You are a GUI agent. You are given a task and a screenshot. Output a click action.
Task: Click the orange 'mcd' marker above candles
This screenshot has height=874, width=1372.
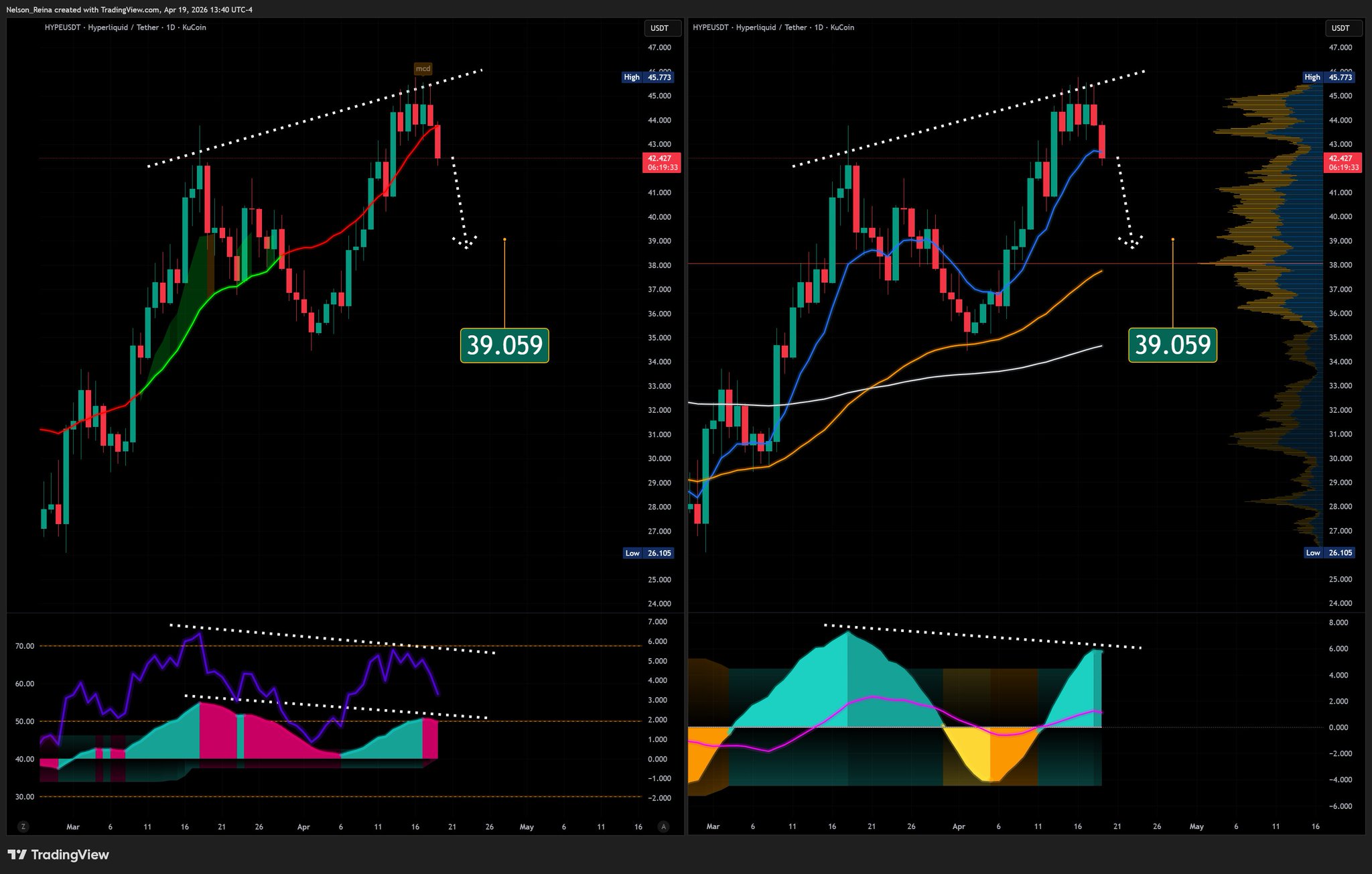[423, 68]
